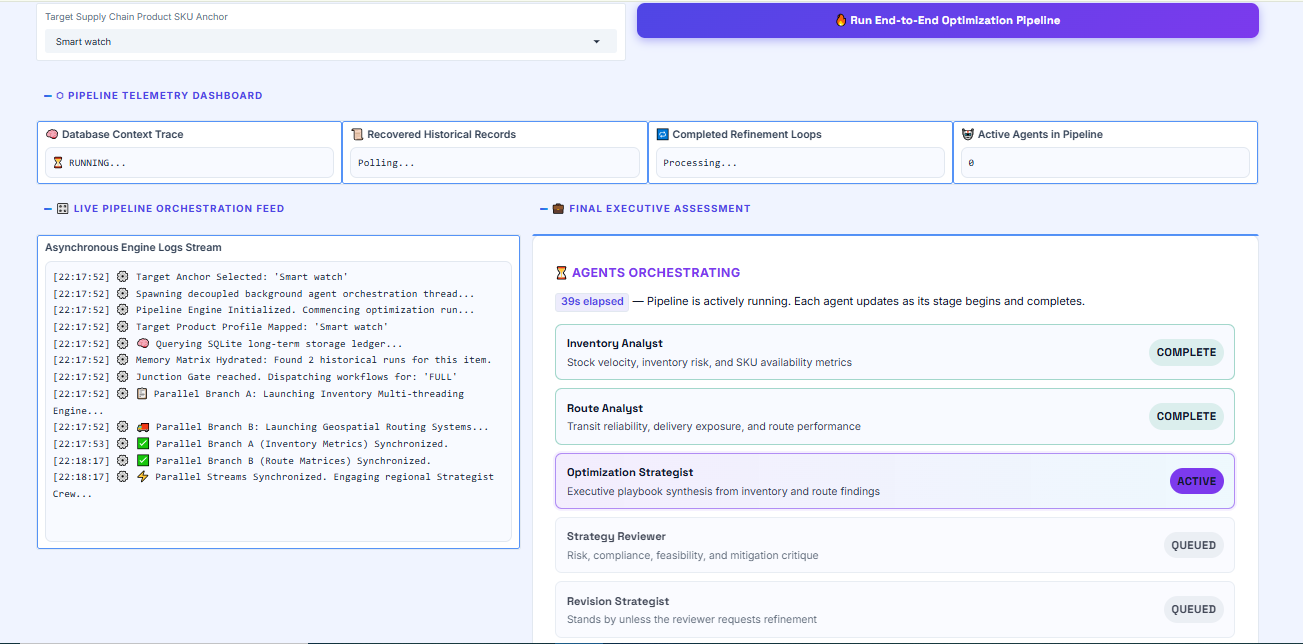Click the COMPLETE badge on Route Analyst
Image resolution: width=1303 pixels, height=644 pixels.
pos(1186,416)
